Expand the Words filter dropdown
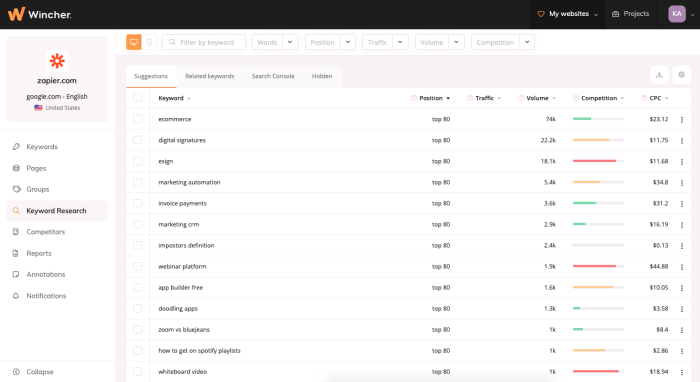The height and width of the screenshot is (382, 700). [x=290, y=42]
